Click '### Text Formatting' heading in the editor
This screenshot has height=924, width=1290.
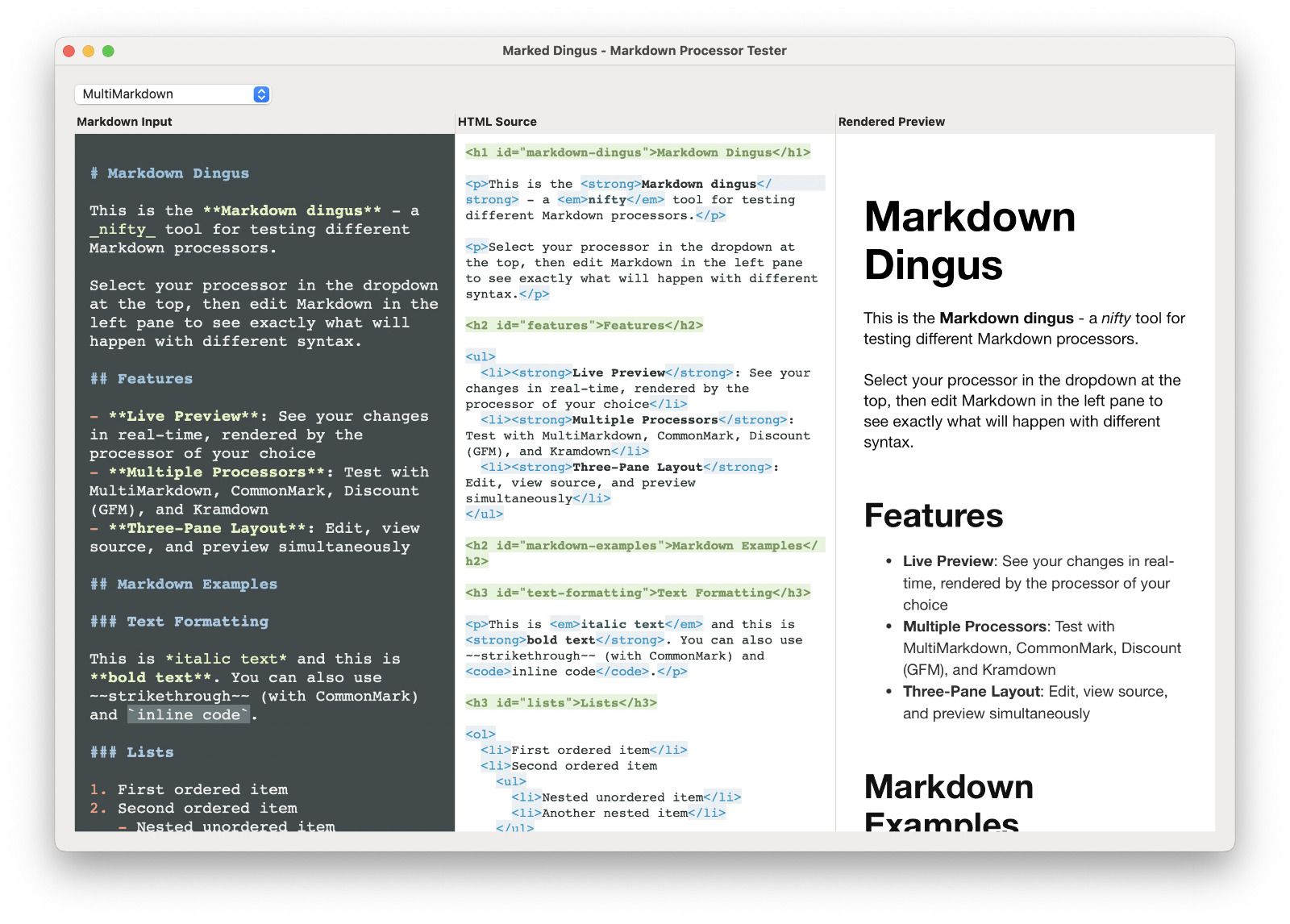[x=179, y=622]
